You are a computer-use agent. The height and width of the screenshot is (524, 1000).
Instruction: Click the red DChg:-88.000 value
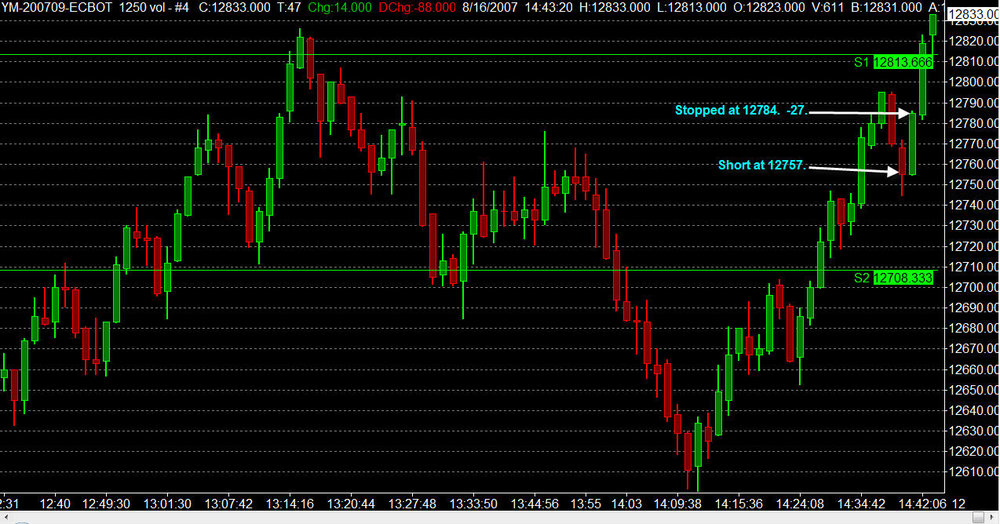(x=417, y=8)
